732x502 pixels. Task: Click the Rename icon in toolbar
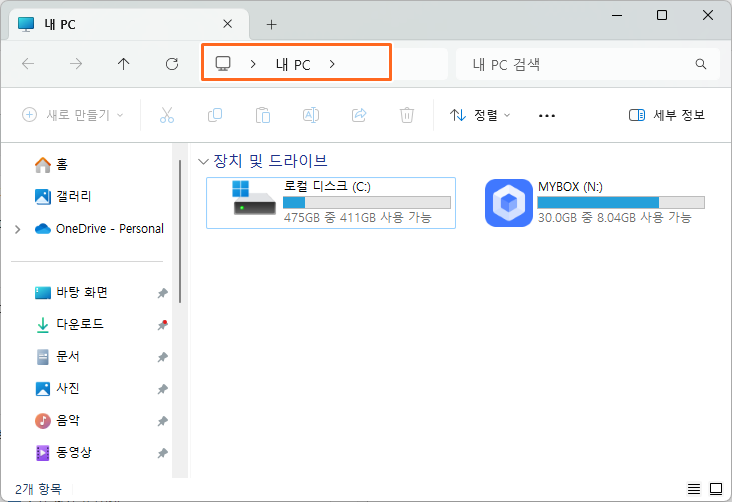311,115
